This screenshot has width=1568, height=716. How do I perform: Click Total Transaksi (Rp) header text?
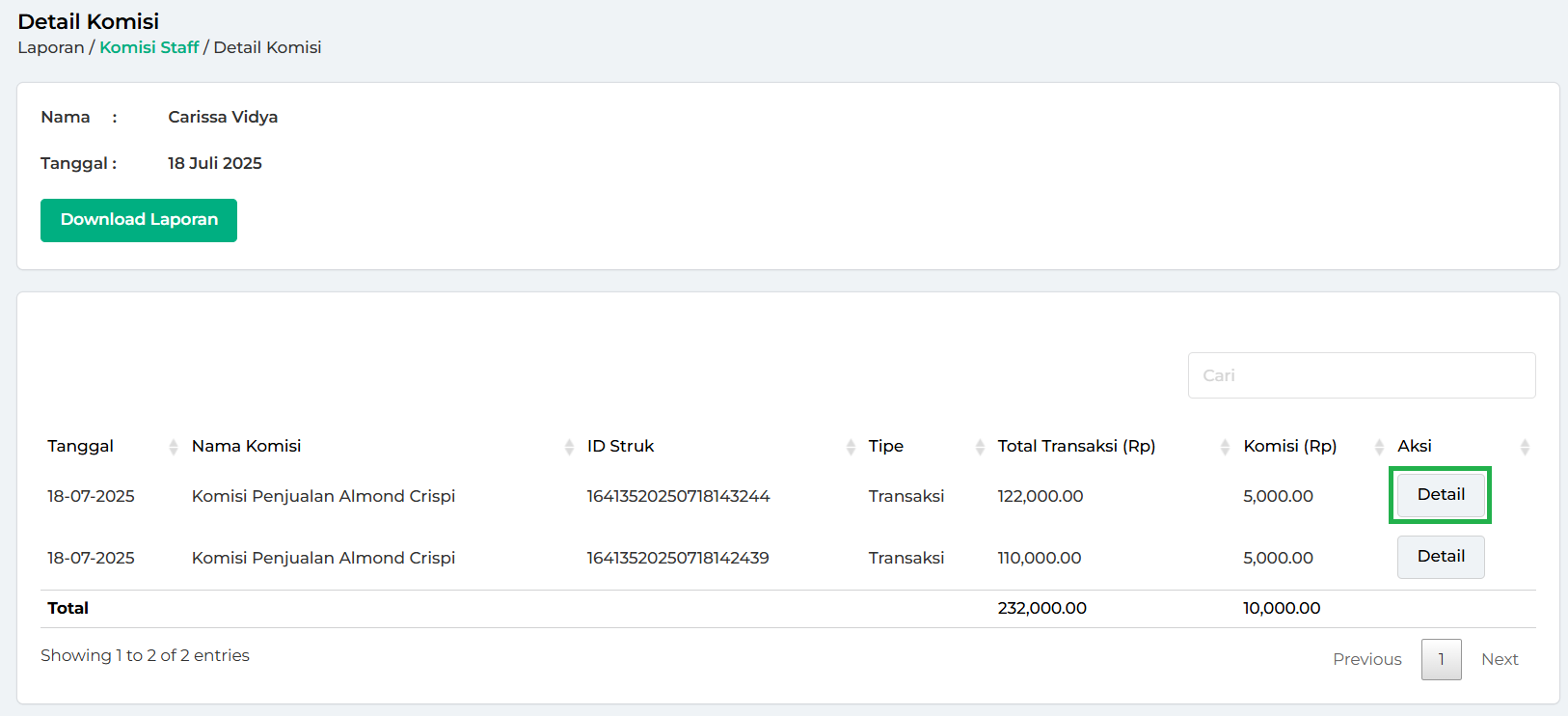pyautogui.click(x=1076, y=446)
